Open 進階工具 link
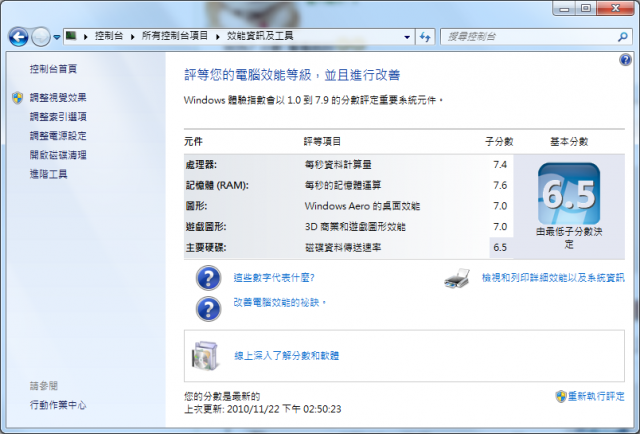The height and width of the screenshot is (434, 640). (x=49, y=174)
